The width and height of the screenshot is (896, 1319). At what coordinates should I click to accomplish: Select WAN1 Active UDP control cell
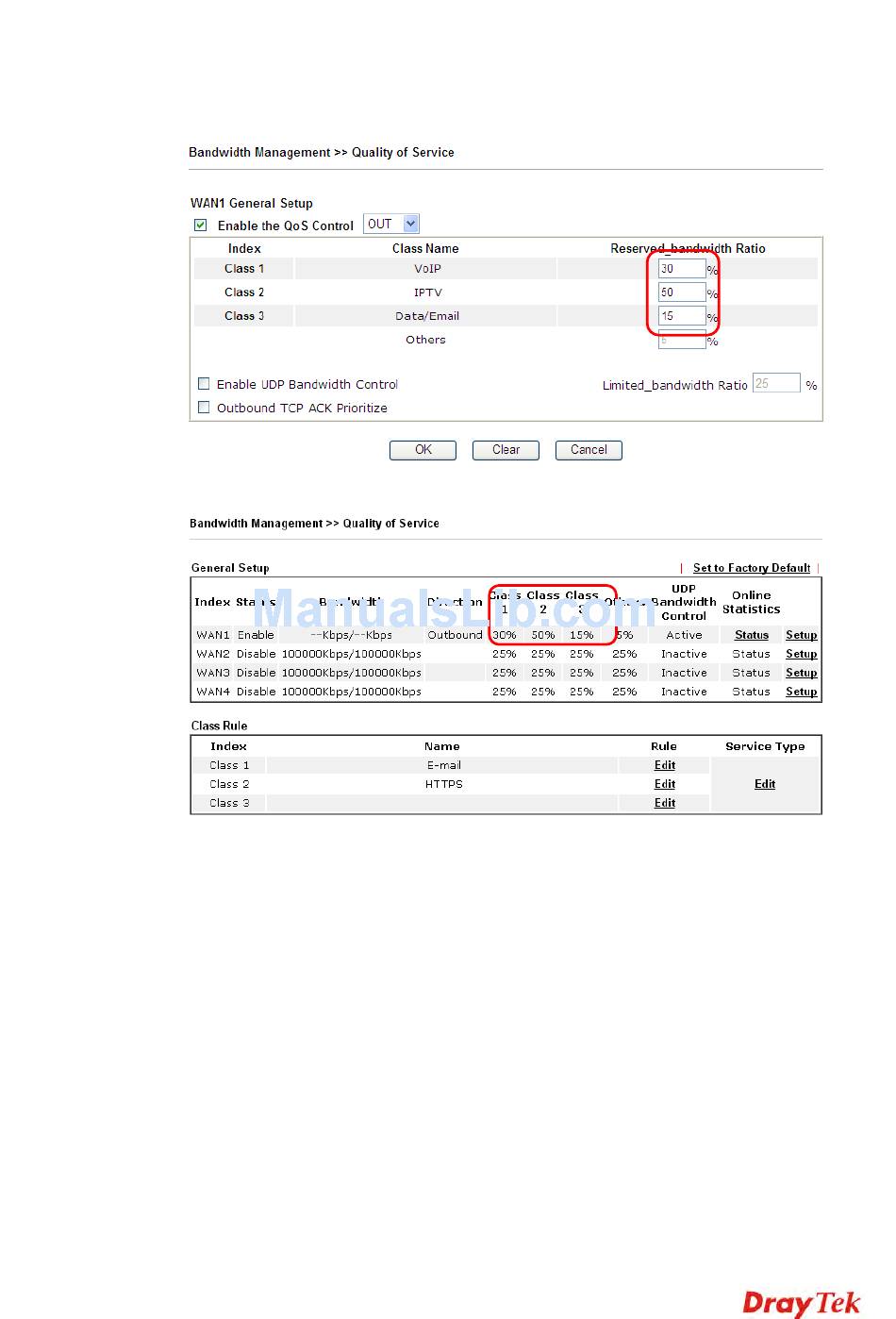[x=684, y=635]
